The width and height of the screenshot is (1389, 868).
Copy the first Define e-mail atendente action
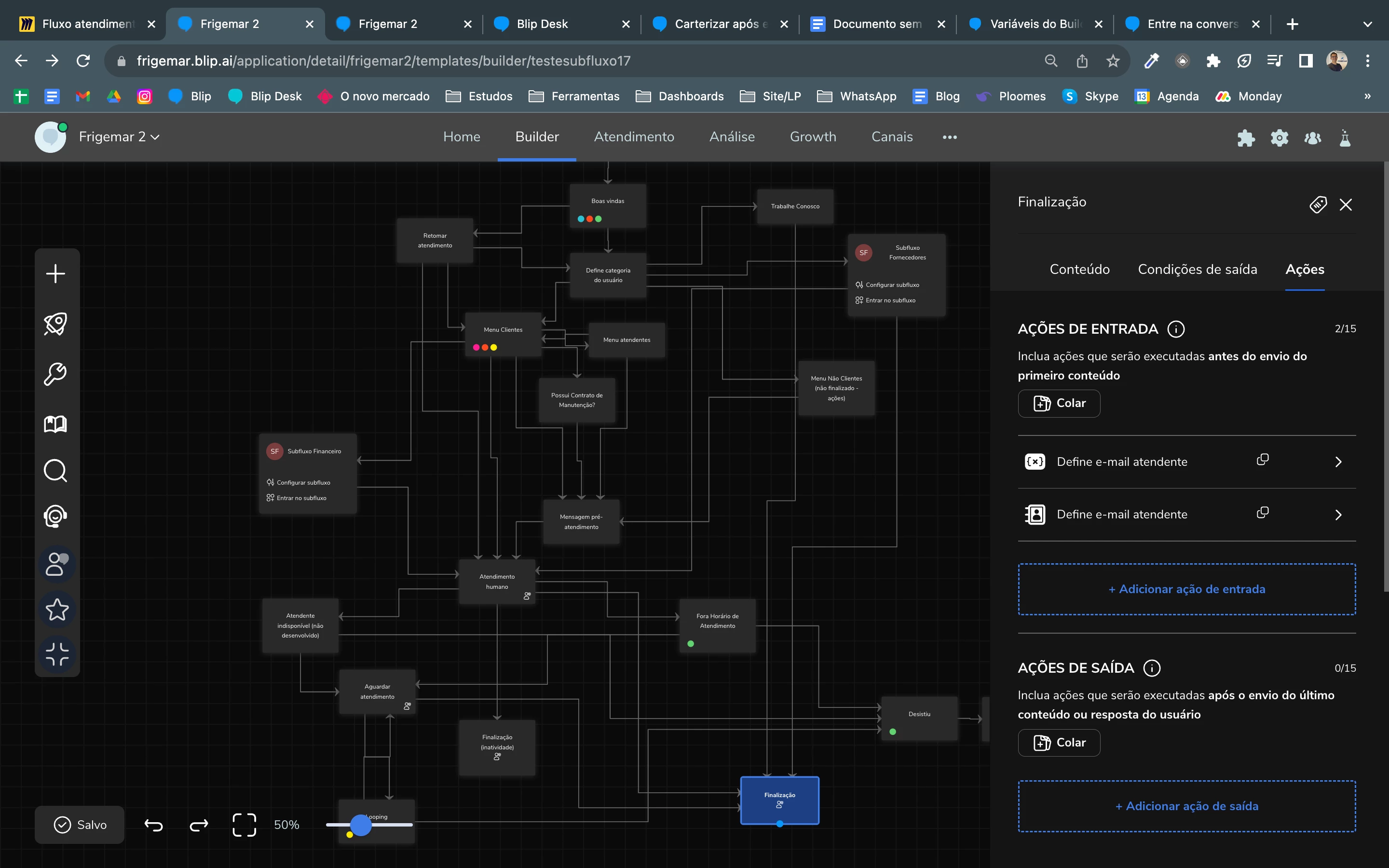pyautogui.click(x=1262, y=460)
